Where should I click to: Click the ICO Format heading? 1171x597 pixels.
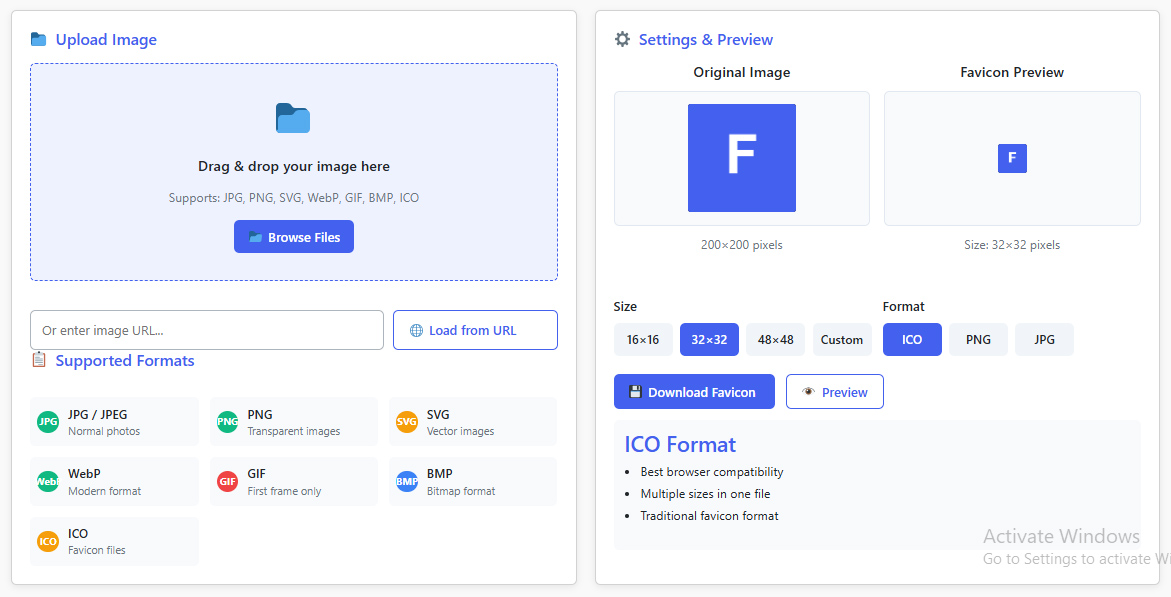680,445
